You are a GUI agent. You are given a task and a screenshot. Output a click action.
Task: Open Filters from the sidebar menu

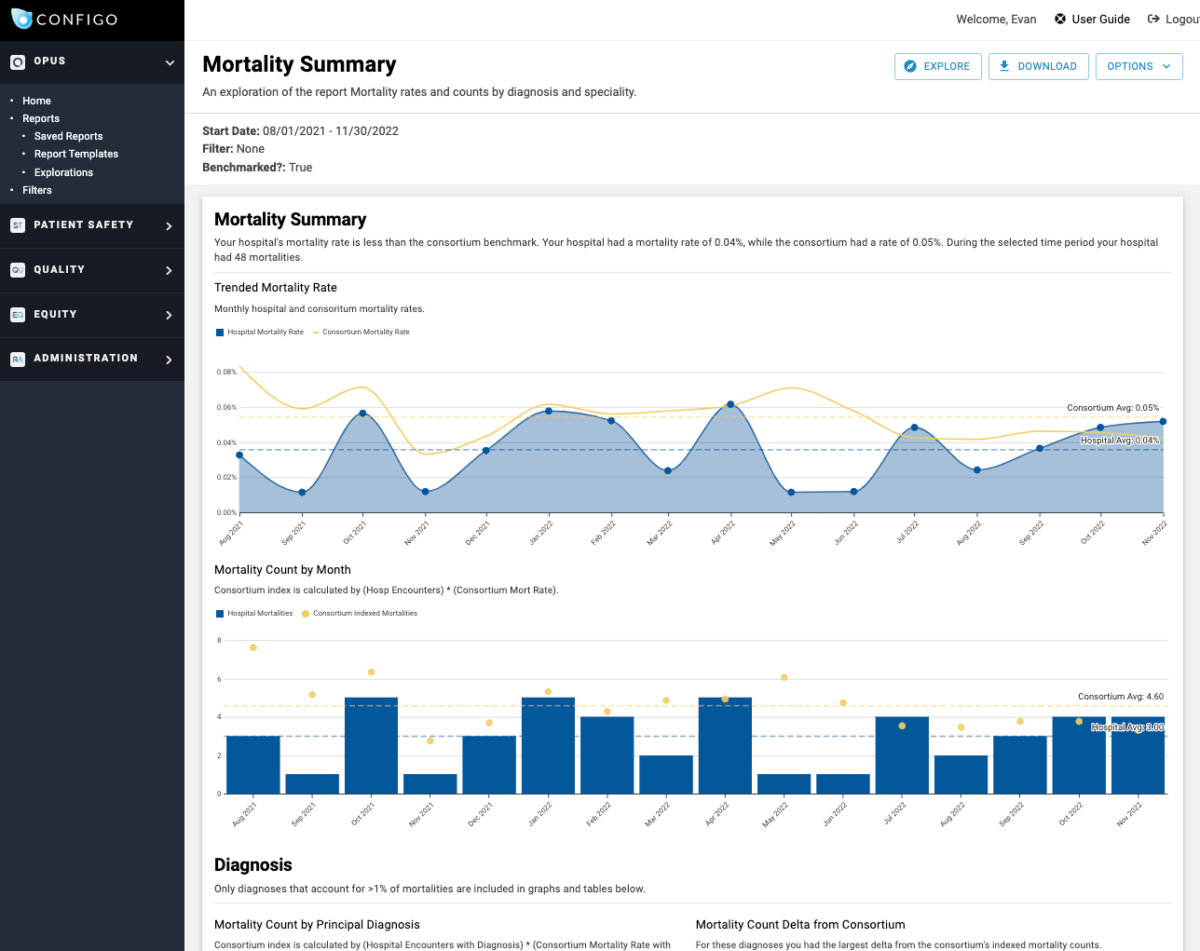(37, 189)
